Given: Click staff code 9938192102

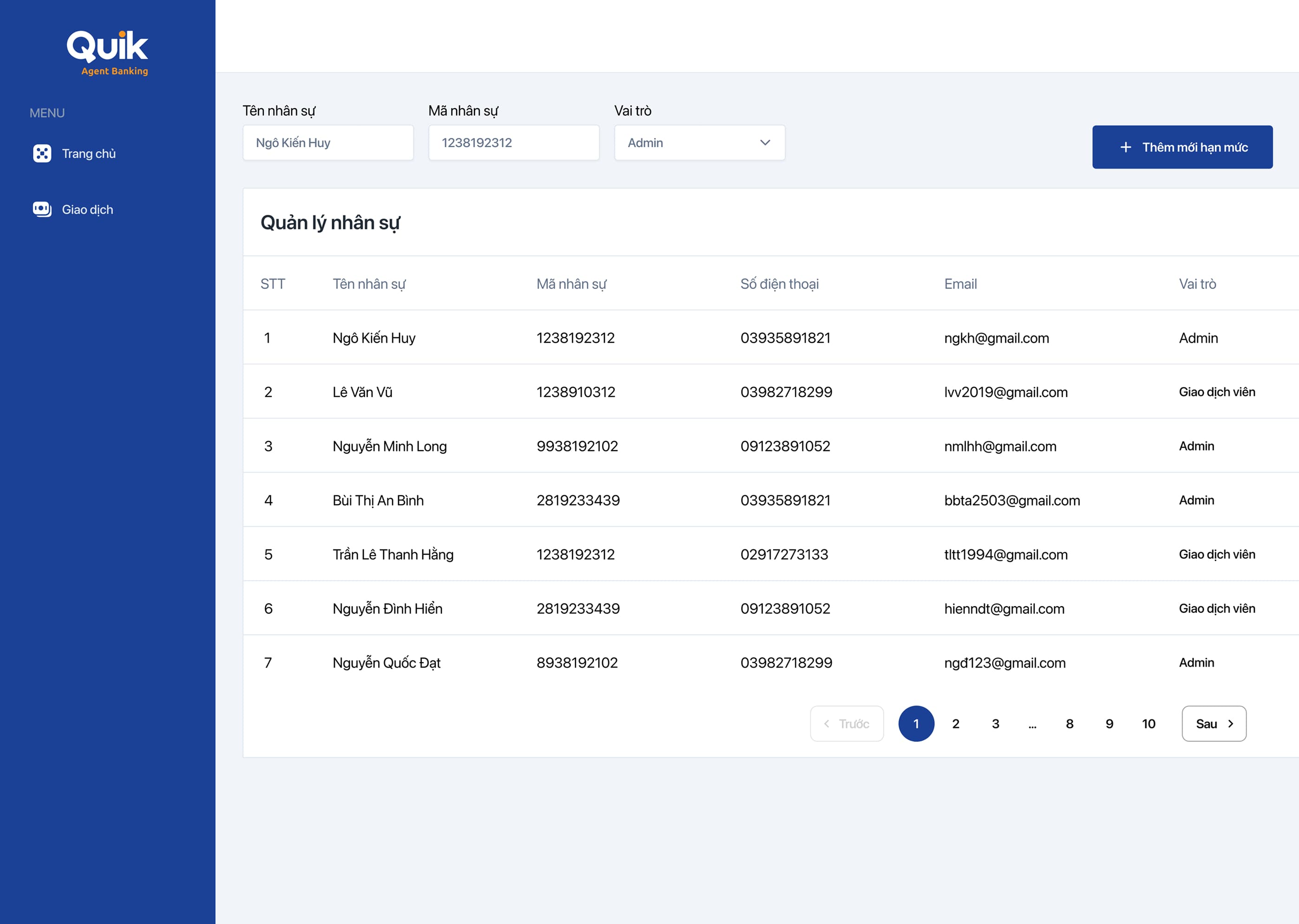Looking at the screenshot, I should [577, 446].
